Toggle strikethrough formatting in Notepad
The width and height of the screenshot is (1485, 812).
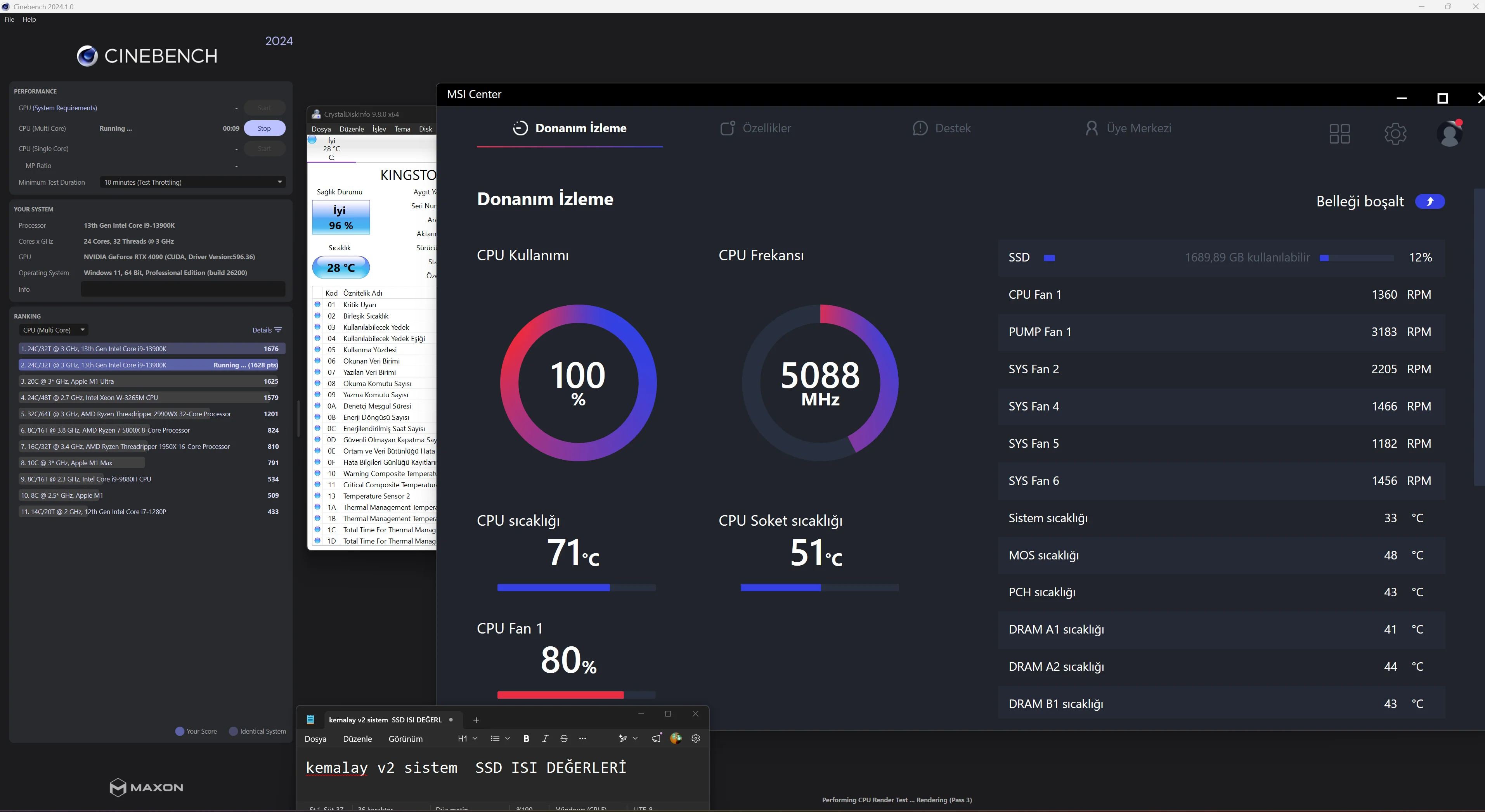(564, 738)
